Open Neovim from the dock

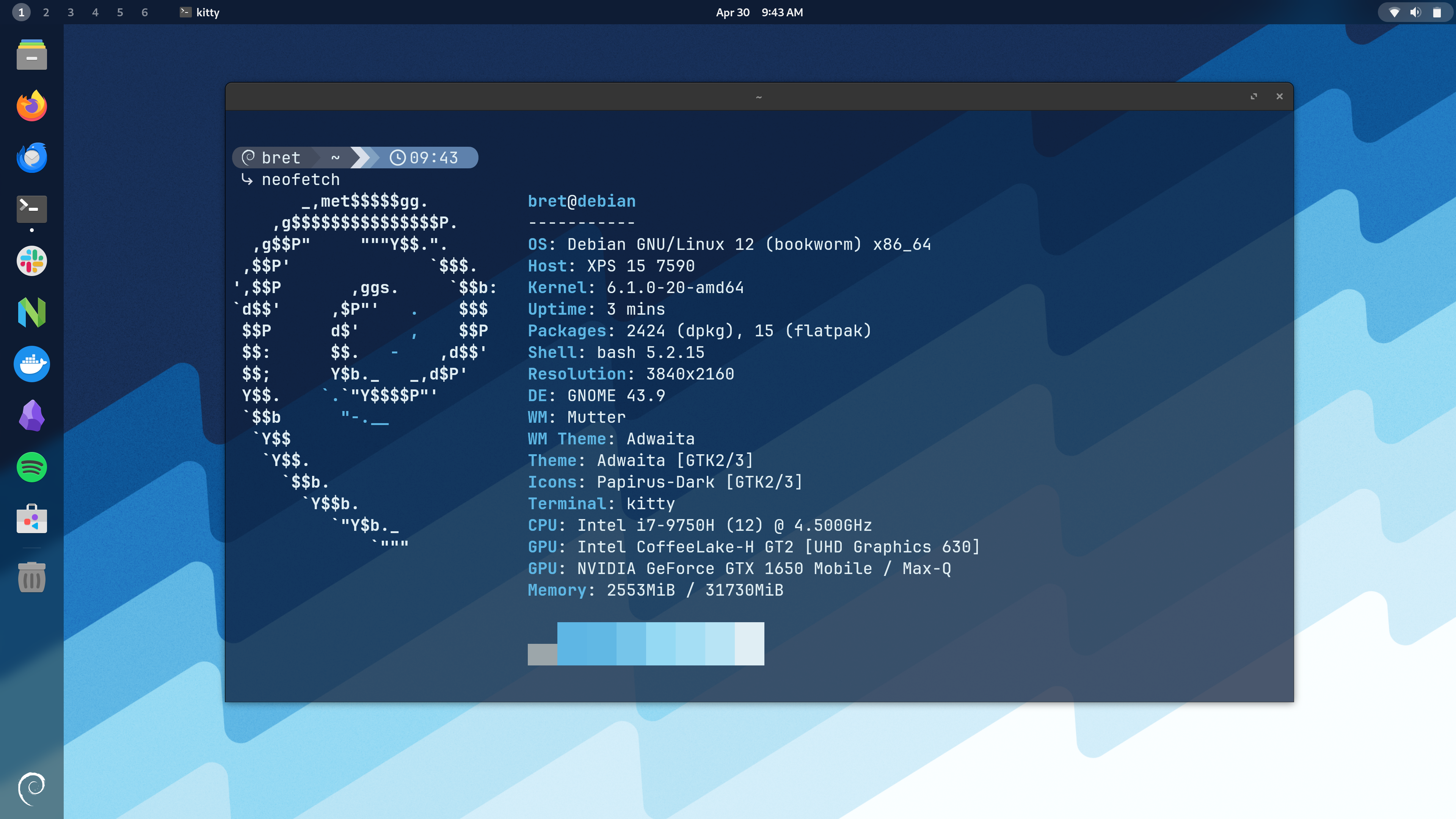pos(31,312)
